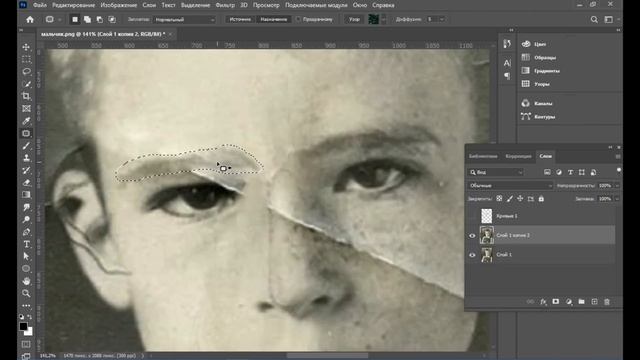The width and height of the screenshot is (640, 360).
Task: Toggle layer filter on/off switch
Action: coord(619,170)
